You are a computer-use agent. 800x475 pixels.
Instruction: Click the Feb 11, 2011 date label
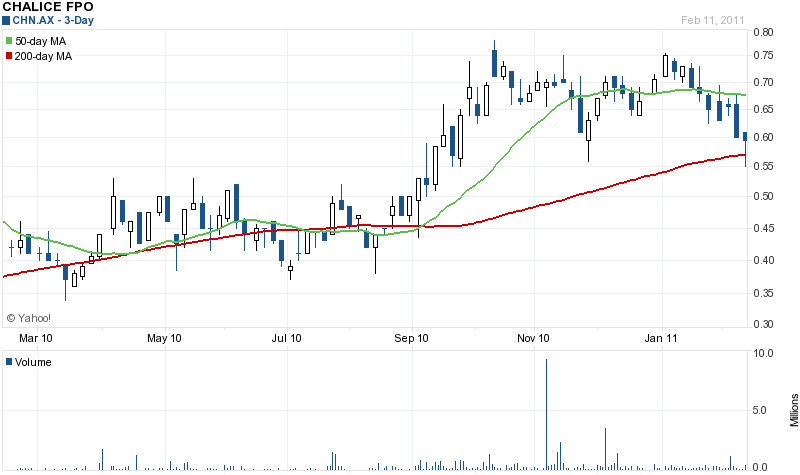[x=712, y=20]
